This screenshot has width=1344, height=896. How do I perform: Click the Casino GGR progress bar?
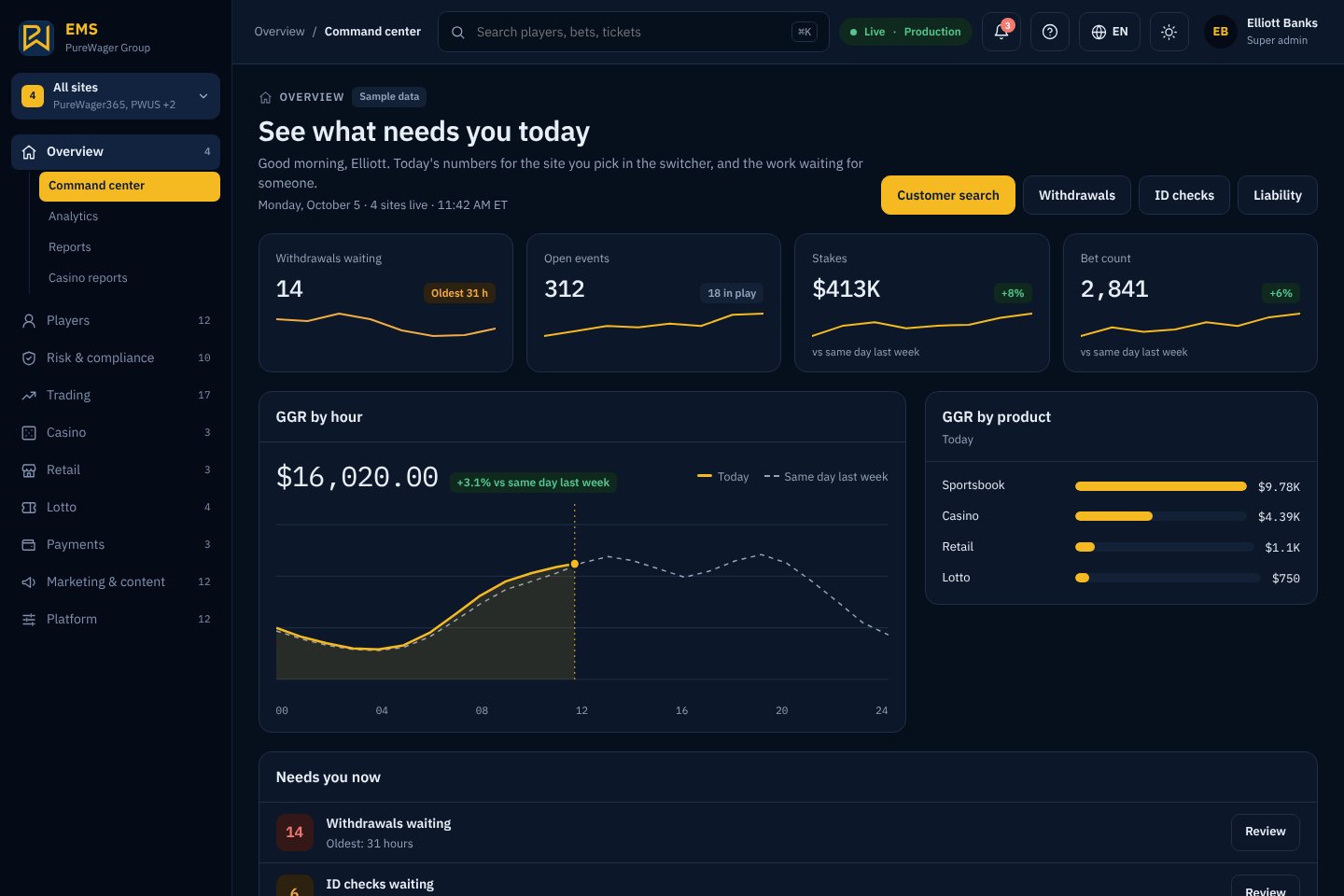point(1160,516)
